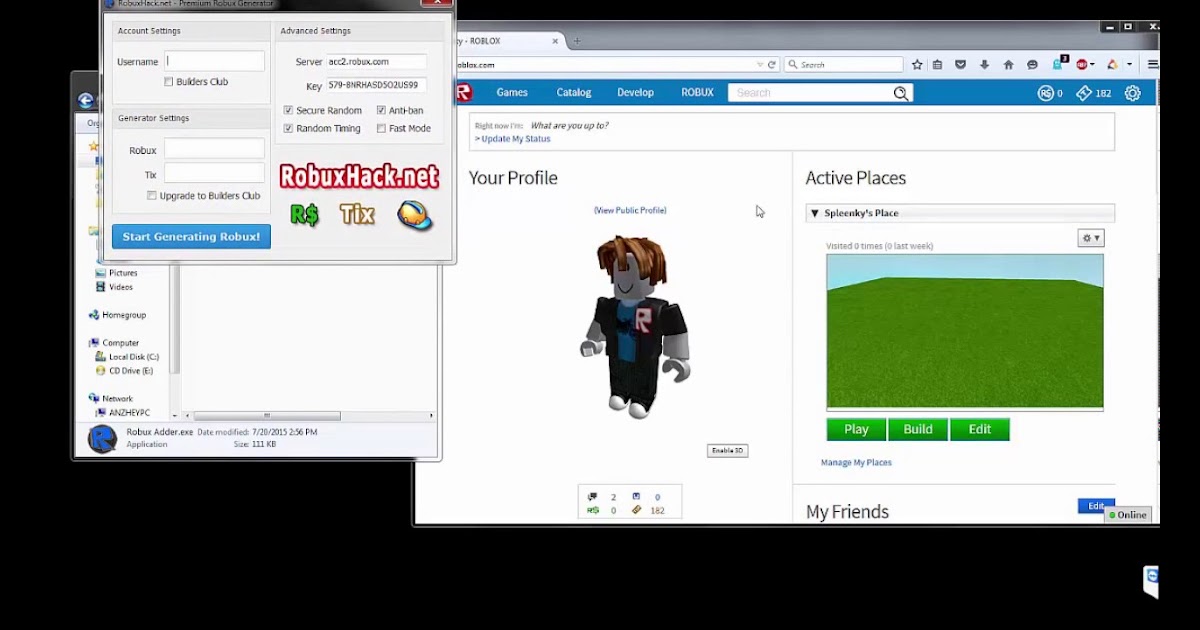The width and height of the screenshot is (1200, 630).
Task: Go to browser home page icon
Action: [1008, 64]
